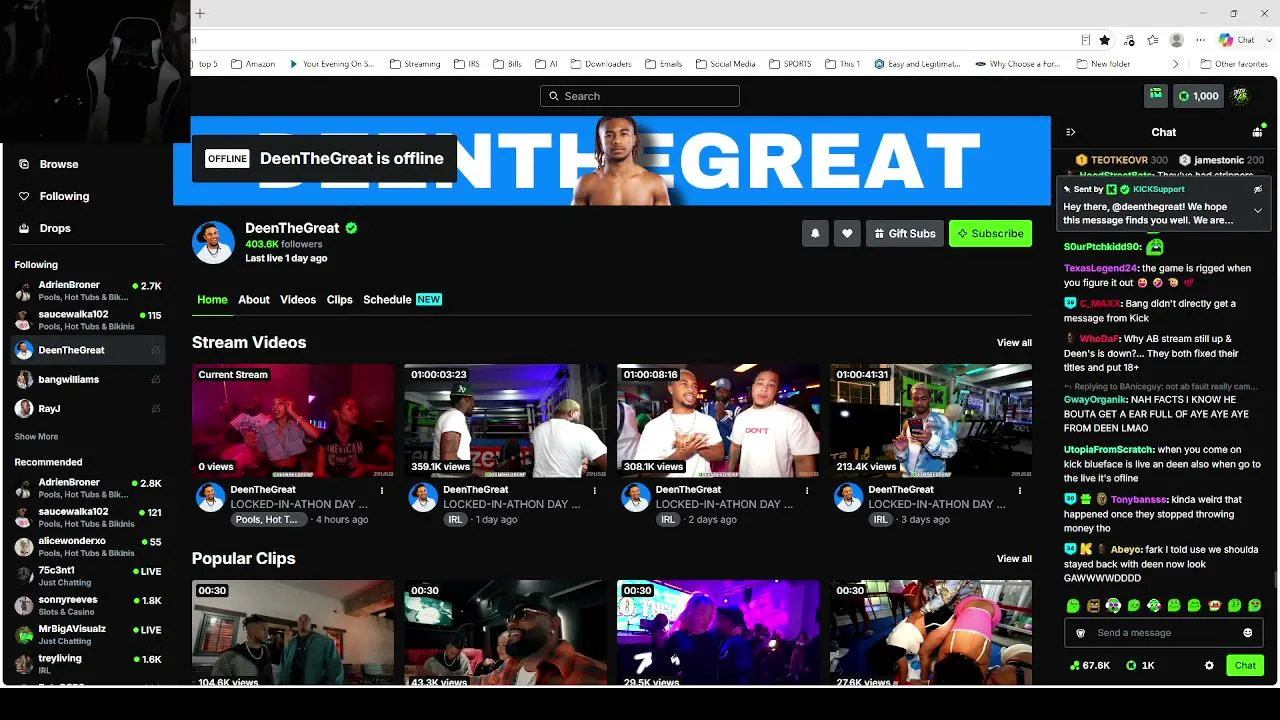The width and height of the screenshot is (1280, 720).
Task: Select the Home tab
Action: pos(212,300)
